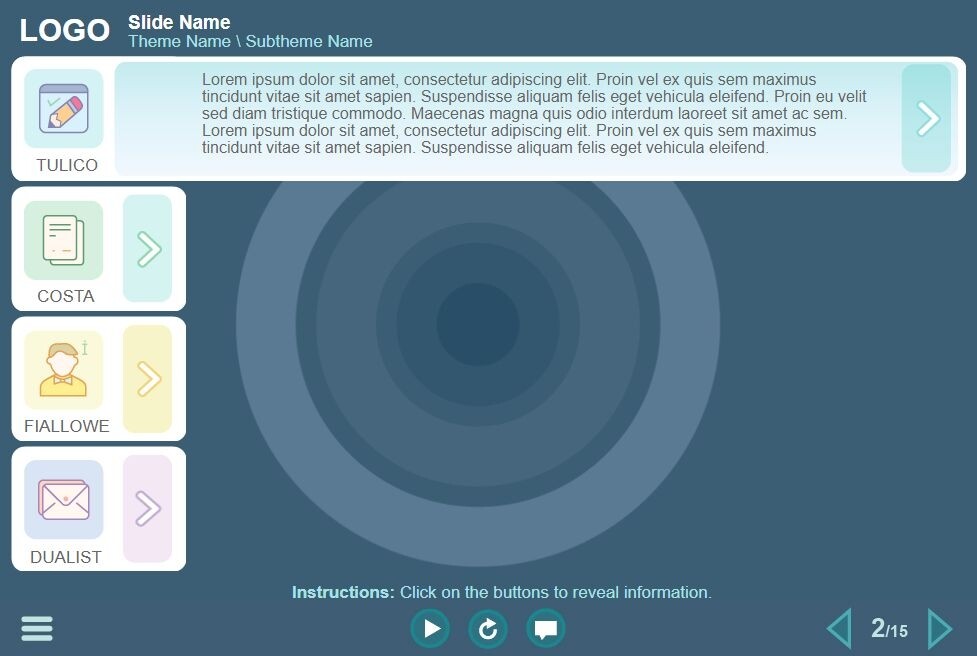Click the Lorem ipsum text in TULICO panel

point(535,113)
